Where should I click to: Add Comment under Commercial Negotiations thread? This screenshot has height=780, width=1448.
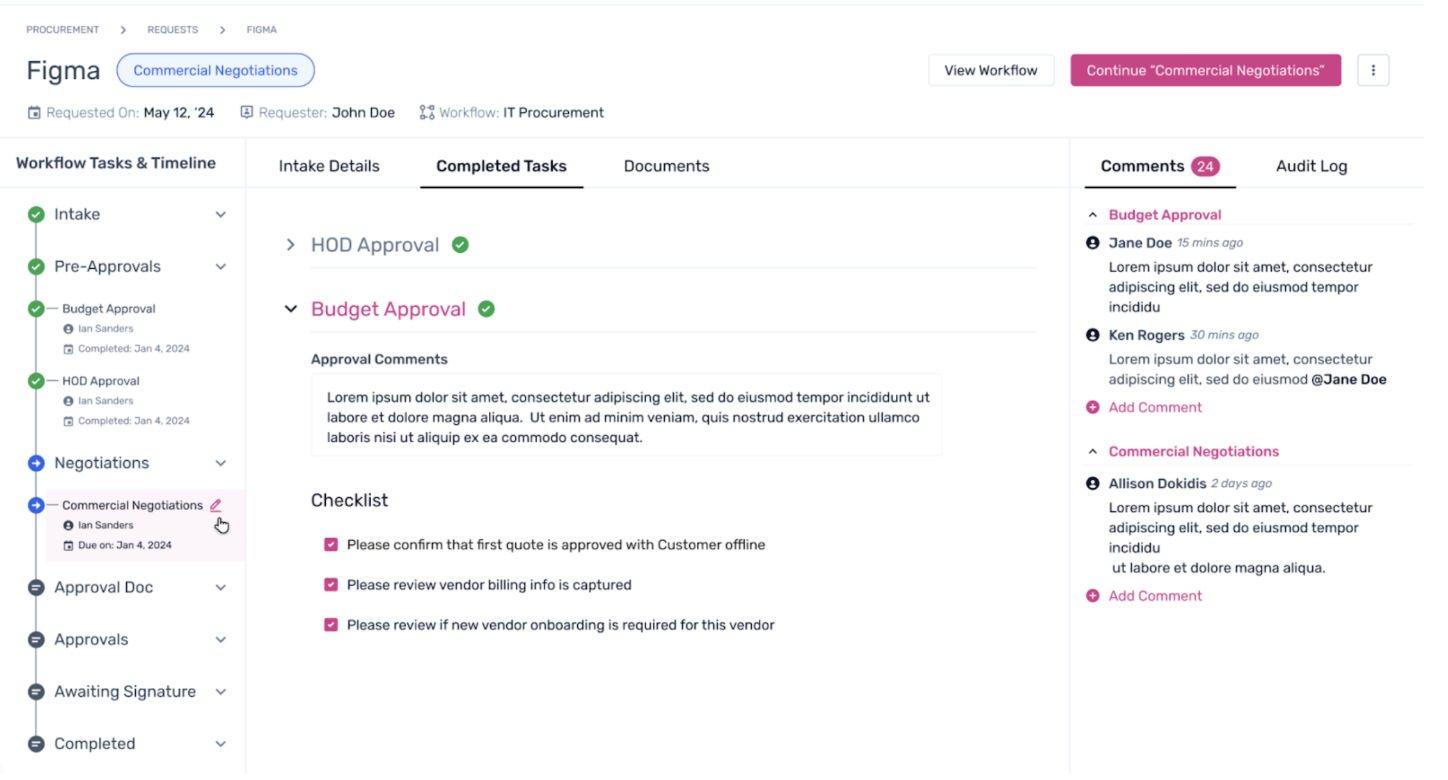(x=1155, y=596)
